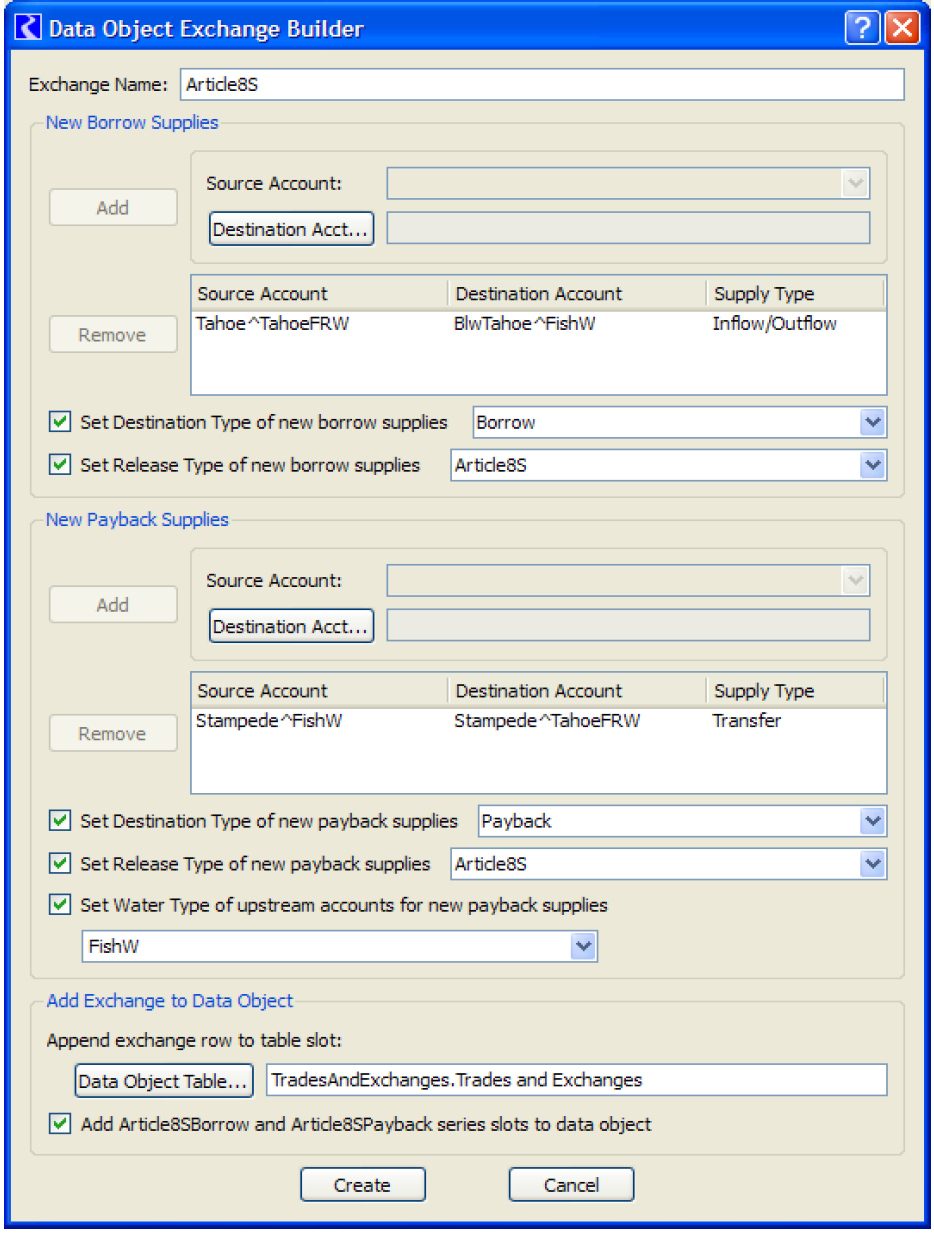Close the Data Object Exchange Builder dialog

[901, 28]
